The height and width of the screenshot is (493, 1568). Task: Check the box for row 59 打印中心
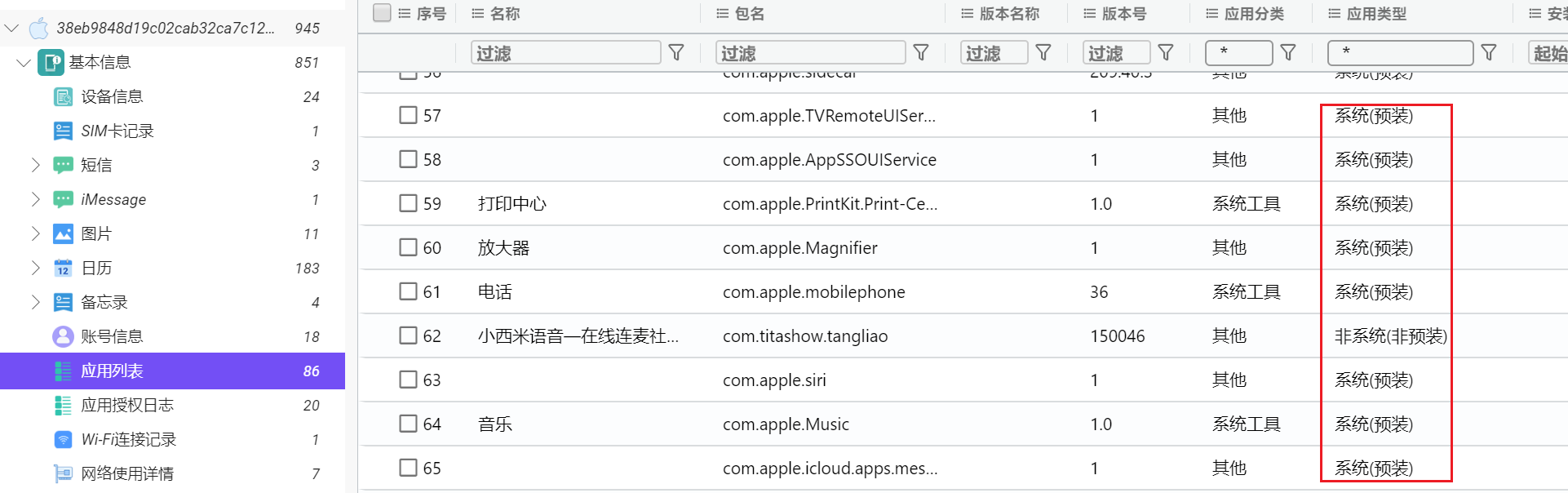[408, 203]
